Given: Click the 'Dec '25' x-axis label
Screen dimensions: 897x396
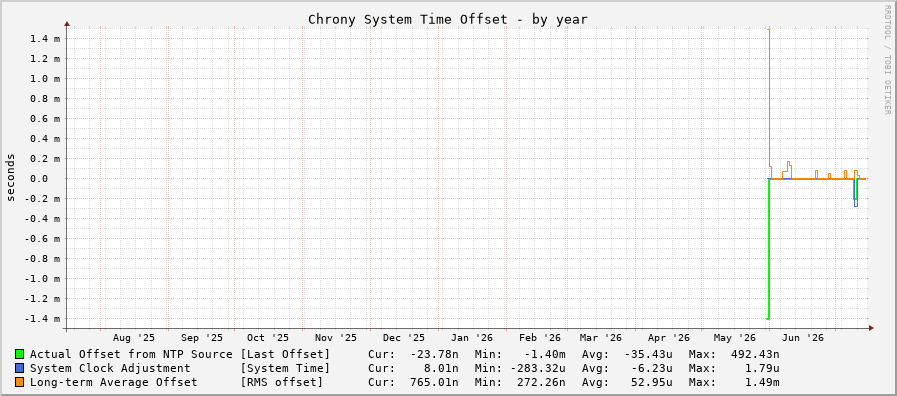Looking at the screenshot, I should coord(404,338).
